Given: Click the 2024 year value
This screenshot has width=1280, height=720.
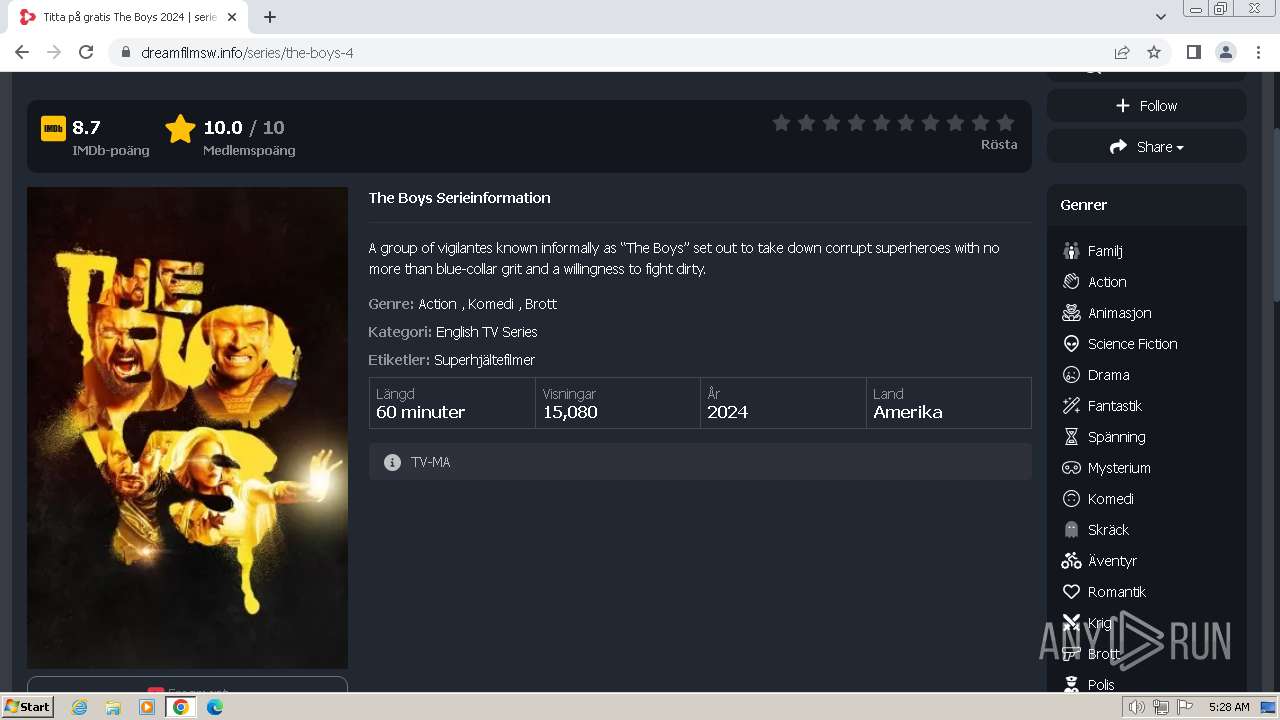Looking at the screenshot, I should point(727,412).
